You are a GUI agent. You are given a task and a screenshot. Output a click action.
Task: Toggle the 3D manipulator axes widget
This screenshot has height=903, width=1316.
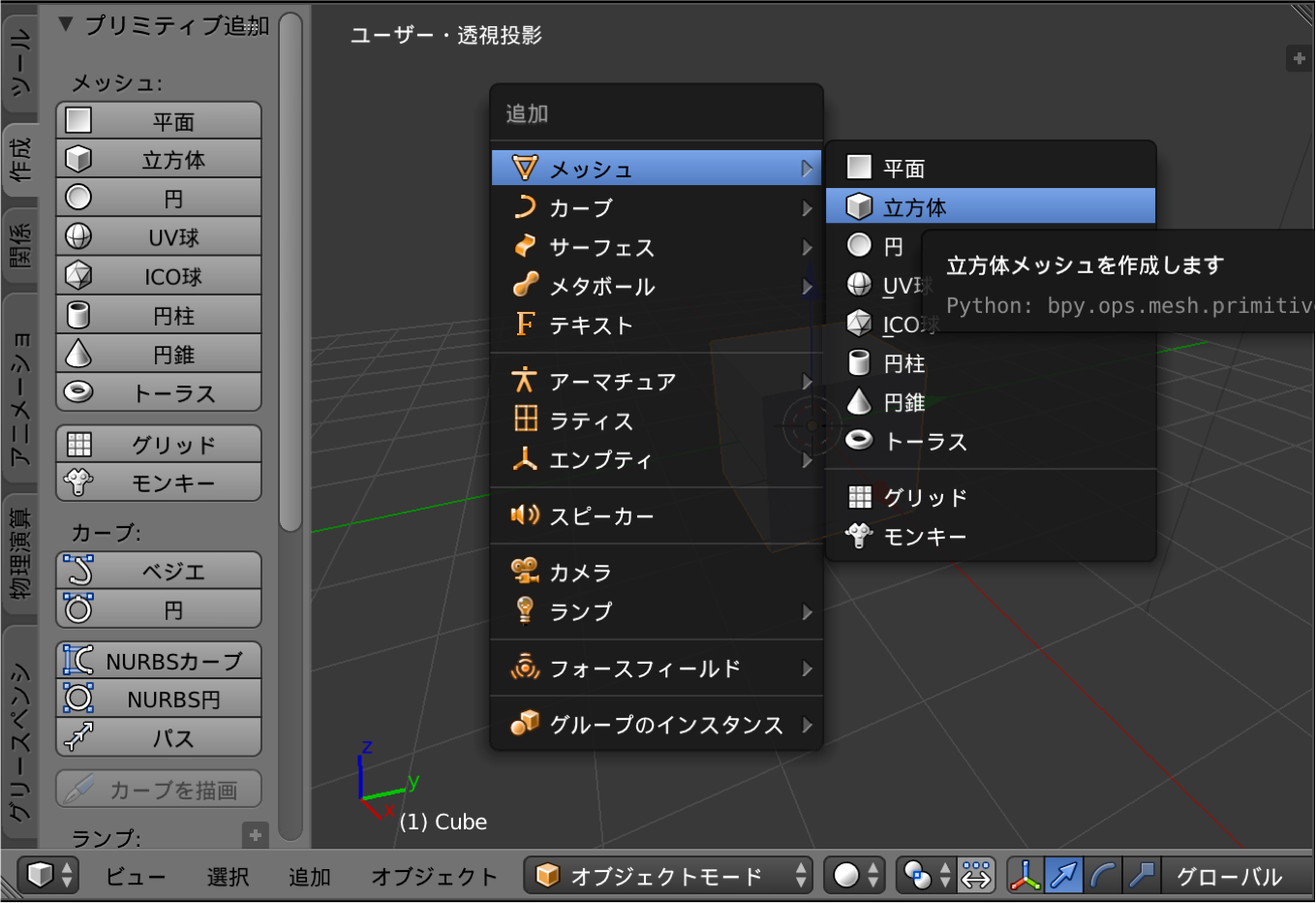pyautogui.click(x=1025, y=876)
